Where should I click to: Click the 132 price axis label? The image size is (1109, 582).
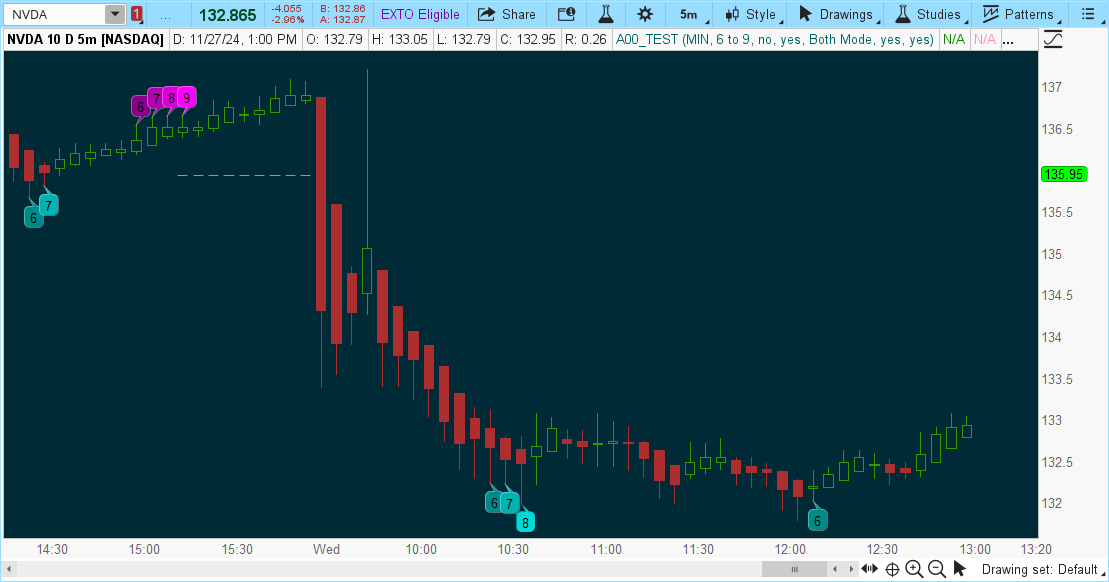click(x=1052, y=504)
